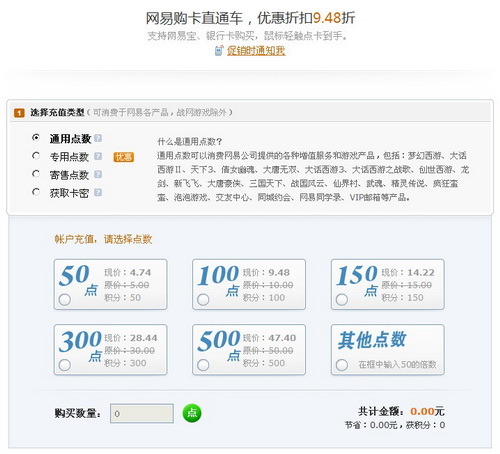This screenshot has width=500, height=454.
Task: Click the 现价：28.44 price text
Action: point(131,338)
